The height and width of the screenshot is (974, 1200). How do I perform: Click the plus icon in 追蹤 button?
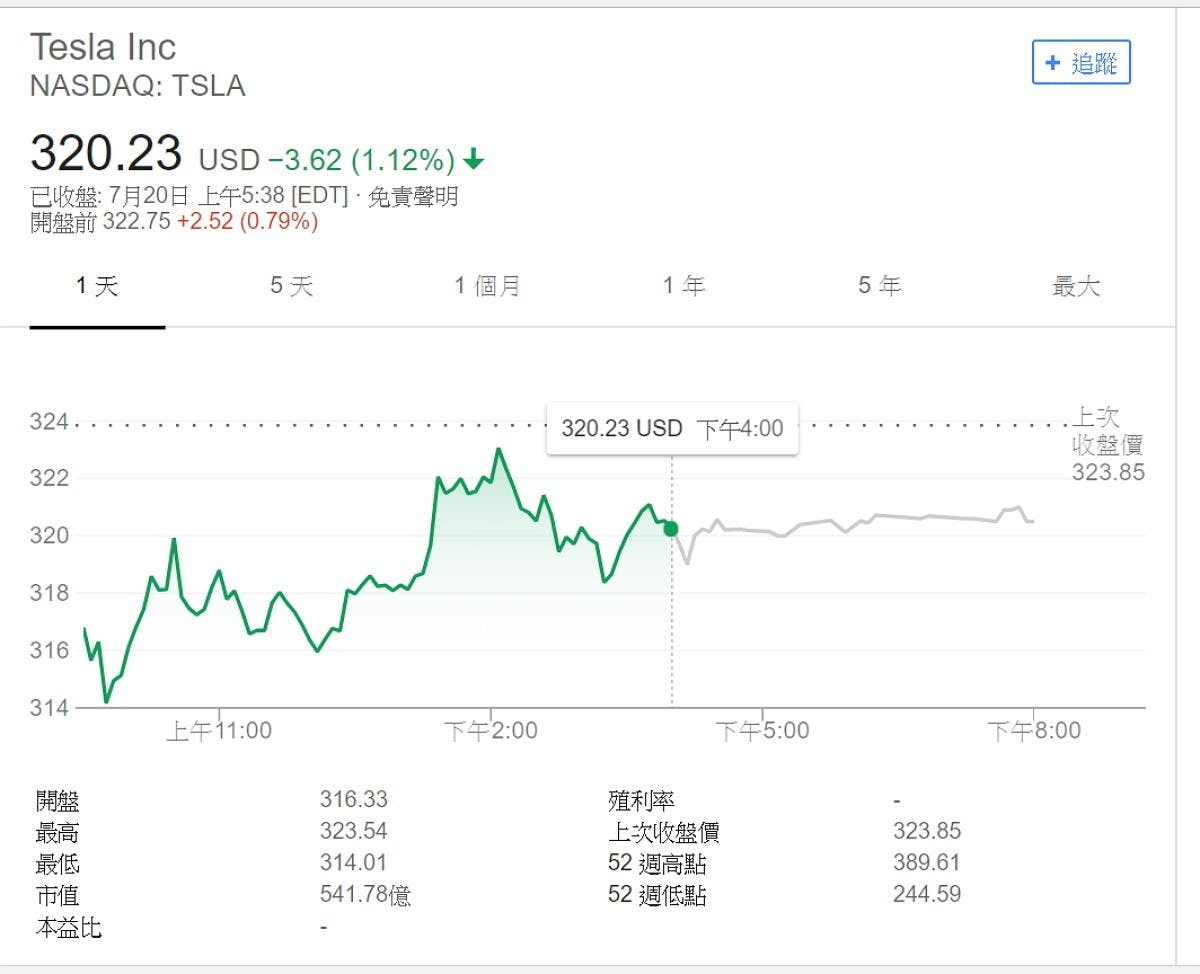1052,63
